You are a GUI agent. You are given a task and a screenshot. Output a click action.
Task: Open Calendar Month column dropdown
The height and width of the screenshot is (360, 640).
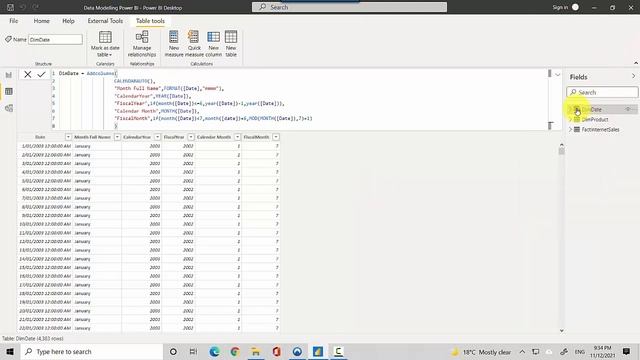click(237, 137)
